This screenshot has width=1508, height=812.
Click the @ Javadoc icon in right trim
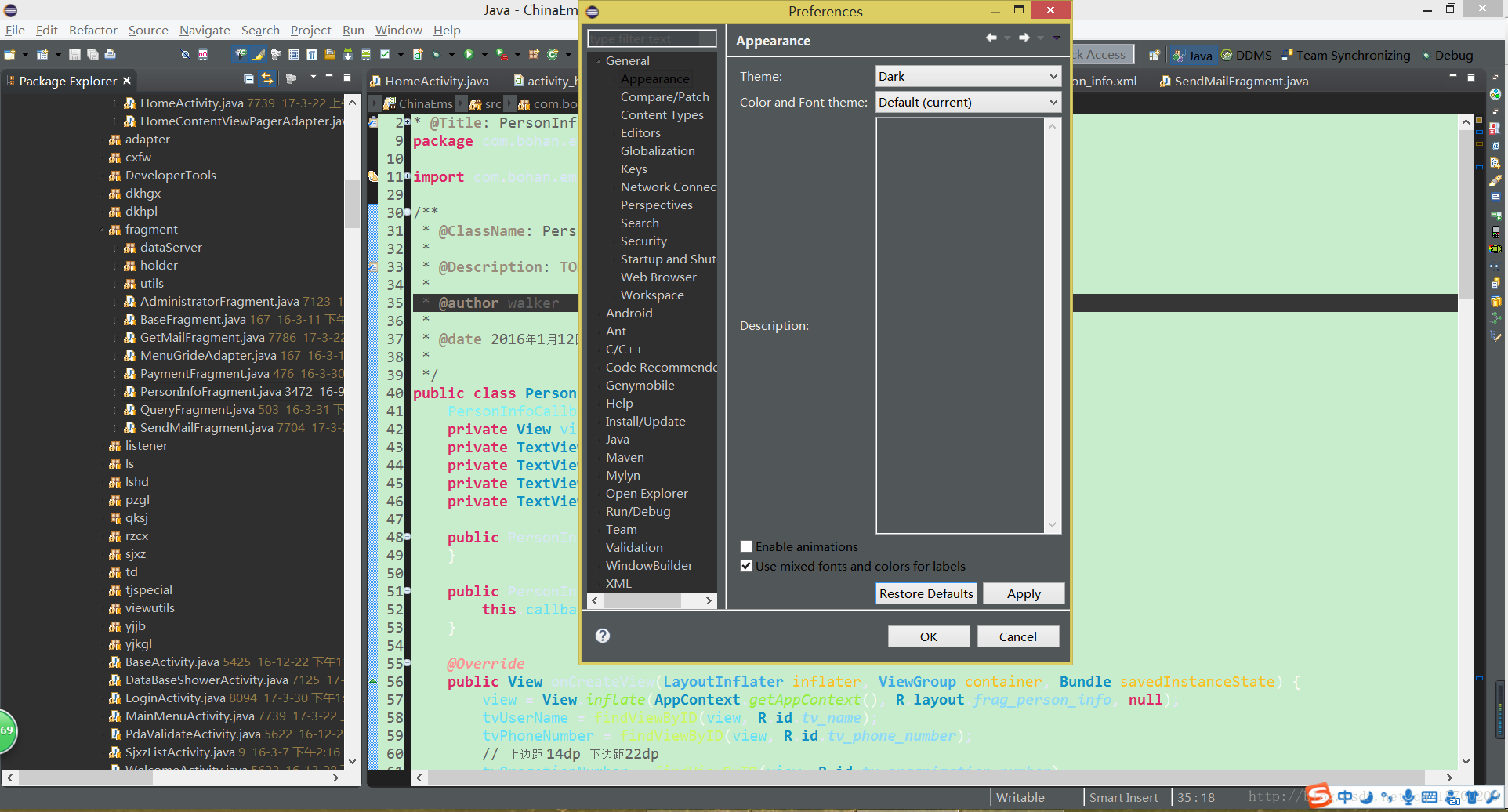[1495, 146]
